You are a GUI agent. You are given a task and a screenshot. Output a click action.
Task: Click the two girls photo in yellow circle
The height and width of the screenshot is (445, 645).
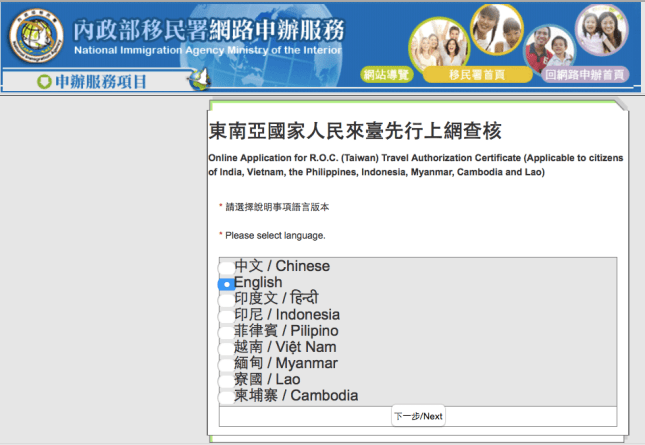(x=497, y=29)
